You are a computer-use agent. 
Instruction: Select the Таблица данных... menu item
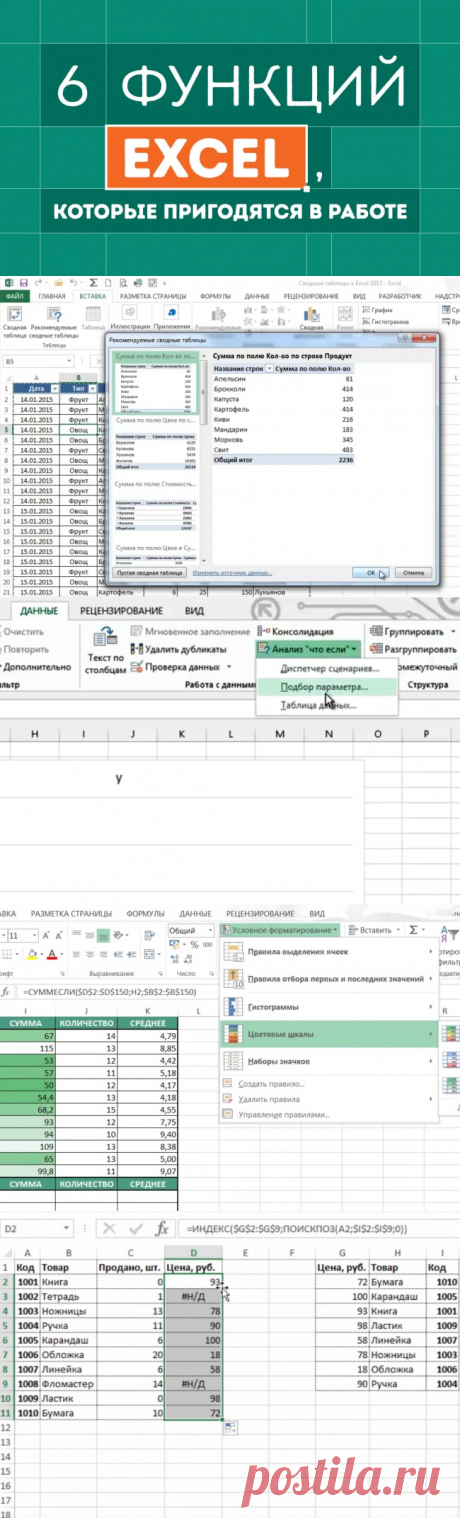(x=325, y=706)
